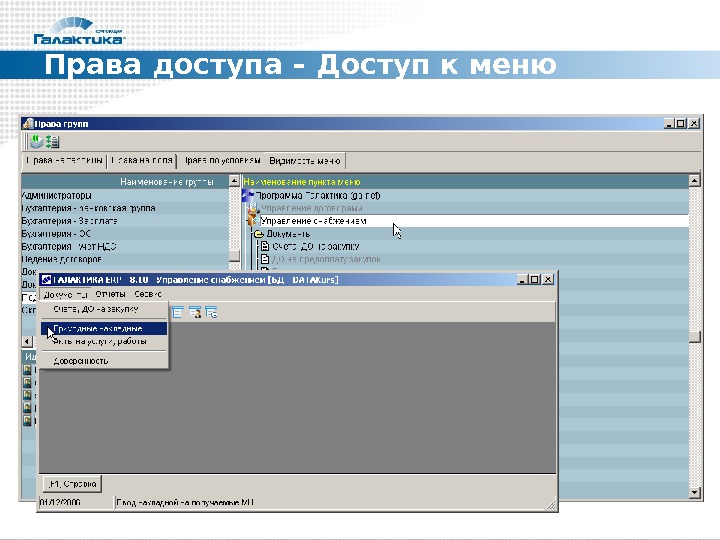This screenshot has width=720, height=540.
Task: Choose Приходные накладные in the dropdown menu
Action: click(x=104, y=328)
